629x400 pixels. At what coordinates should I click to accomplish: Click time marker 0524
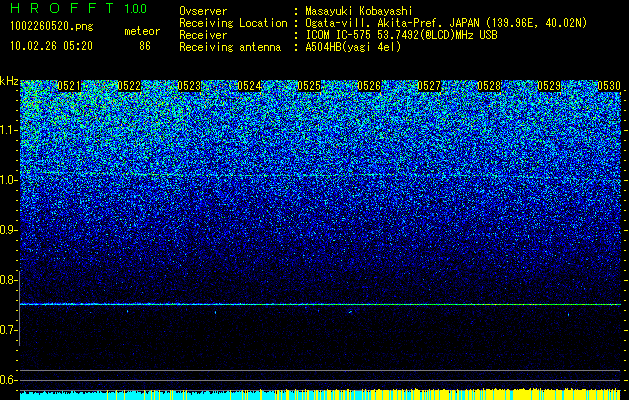pos(249,86)
